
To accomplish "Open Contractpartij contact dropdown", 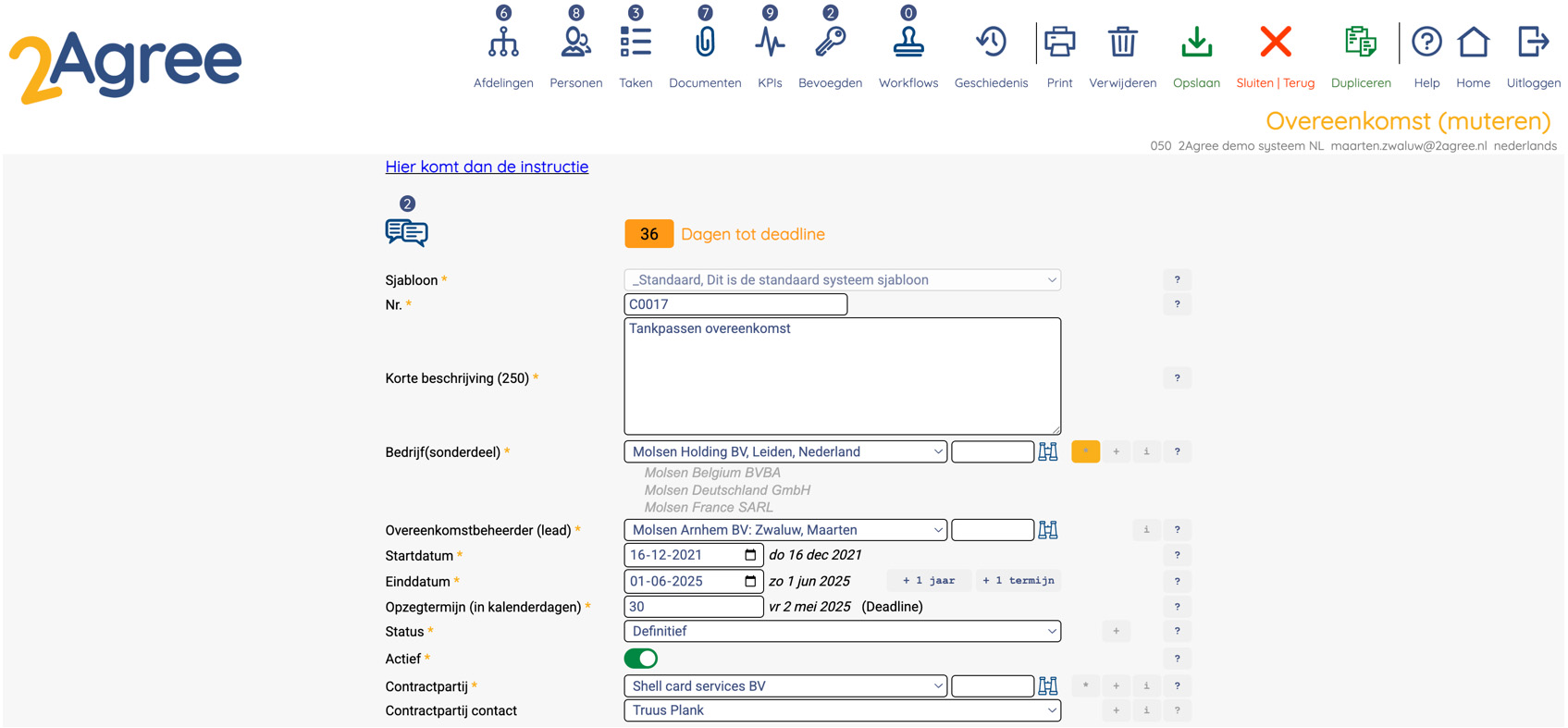I will point(842,710).
